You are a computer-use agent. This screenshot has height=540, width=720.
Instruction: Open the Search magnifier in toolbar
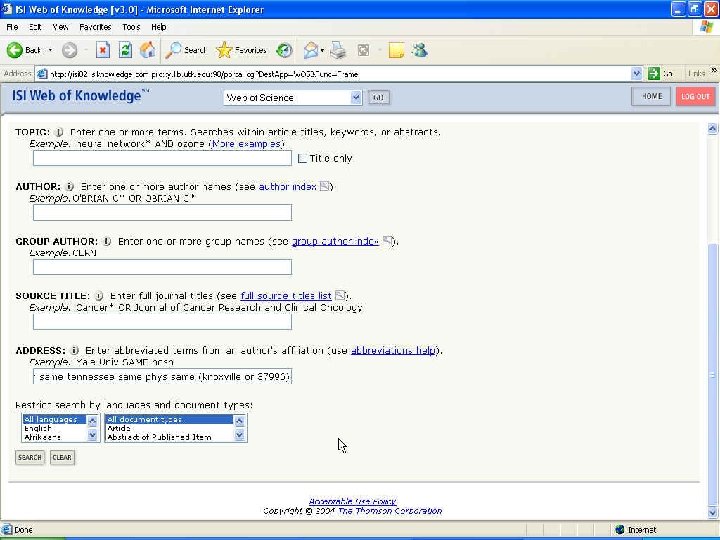click(x=174, y=50)
